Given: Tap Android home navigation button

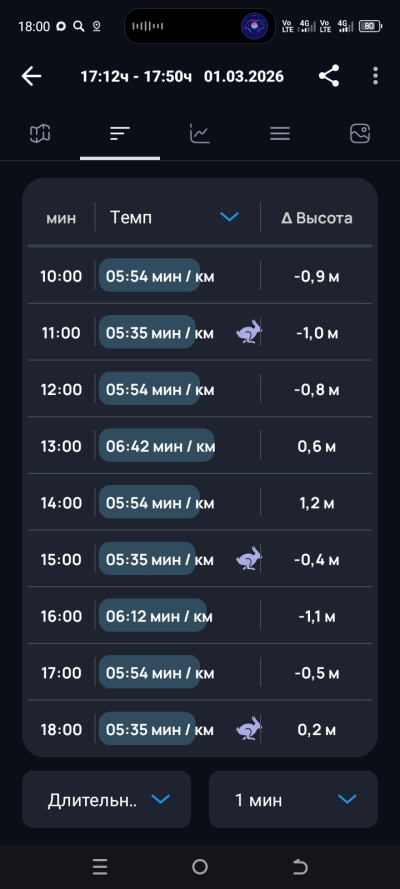Looking at the screenshot, I should pos(200,866).
